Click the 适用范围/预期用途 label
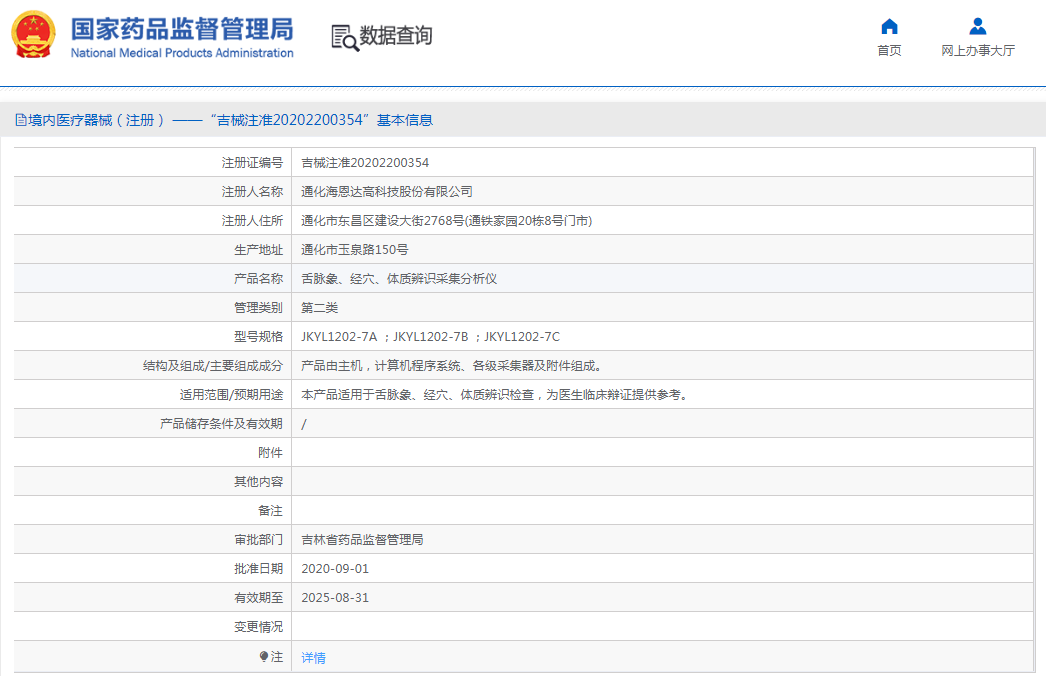The width and height of the screenshot is (1046, 676). point(231,395)
